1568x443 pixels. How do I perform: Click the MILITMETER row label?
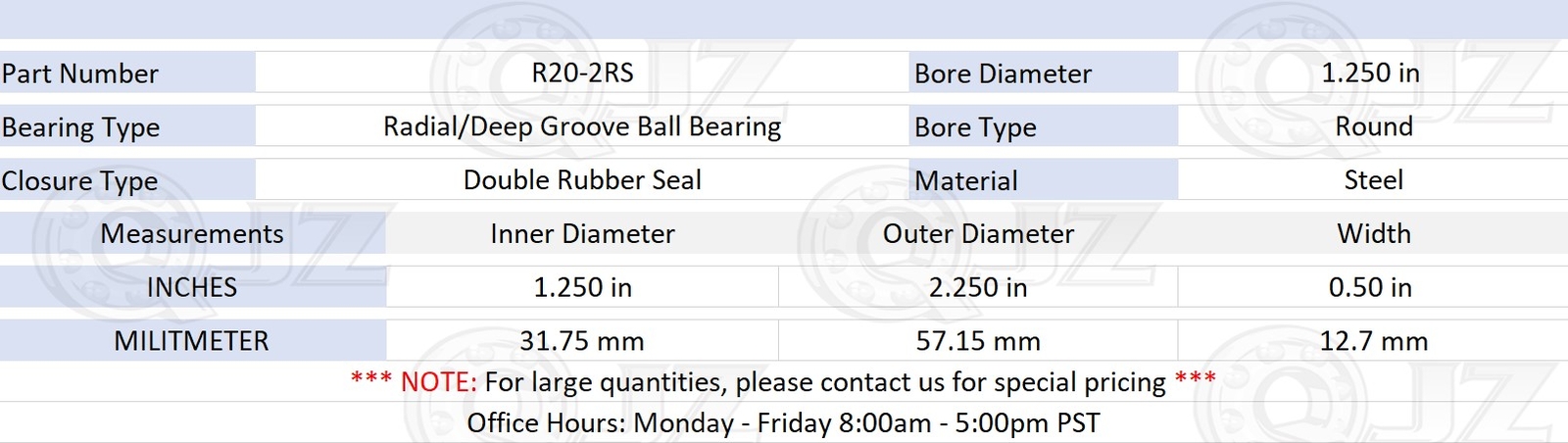pyautogui.click(x=192, y=341)
